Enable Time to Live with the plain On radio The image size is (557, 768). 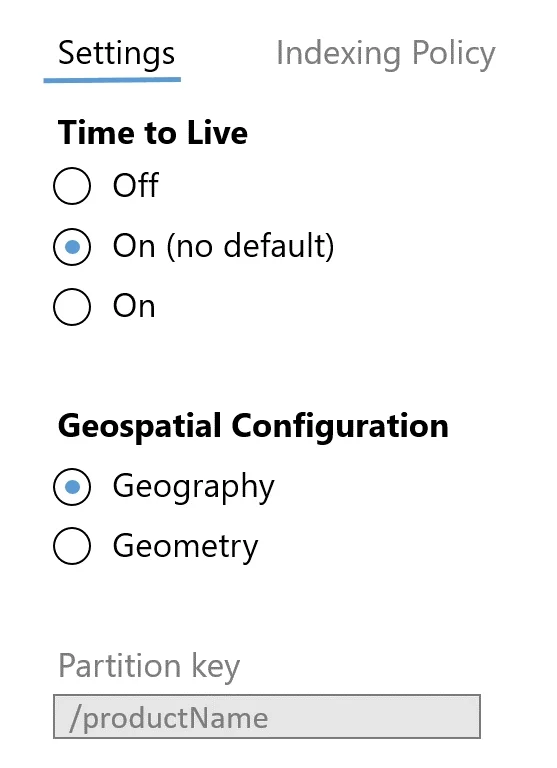click(72, 307)
